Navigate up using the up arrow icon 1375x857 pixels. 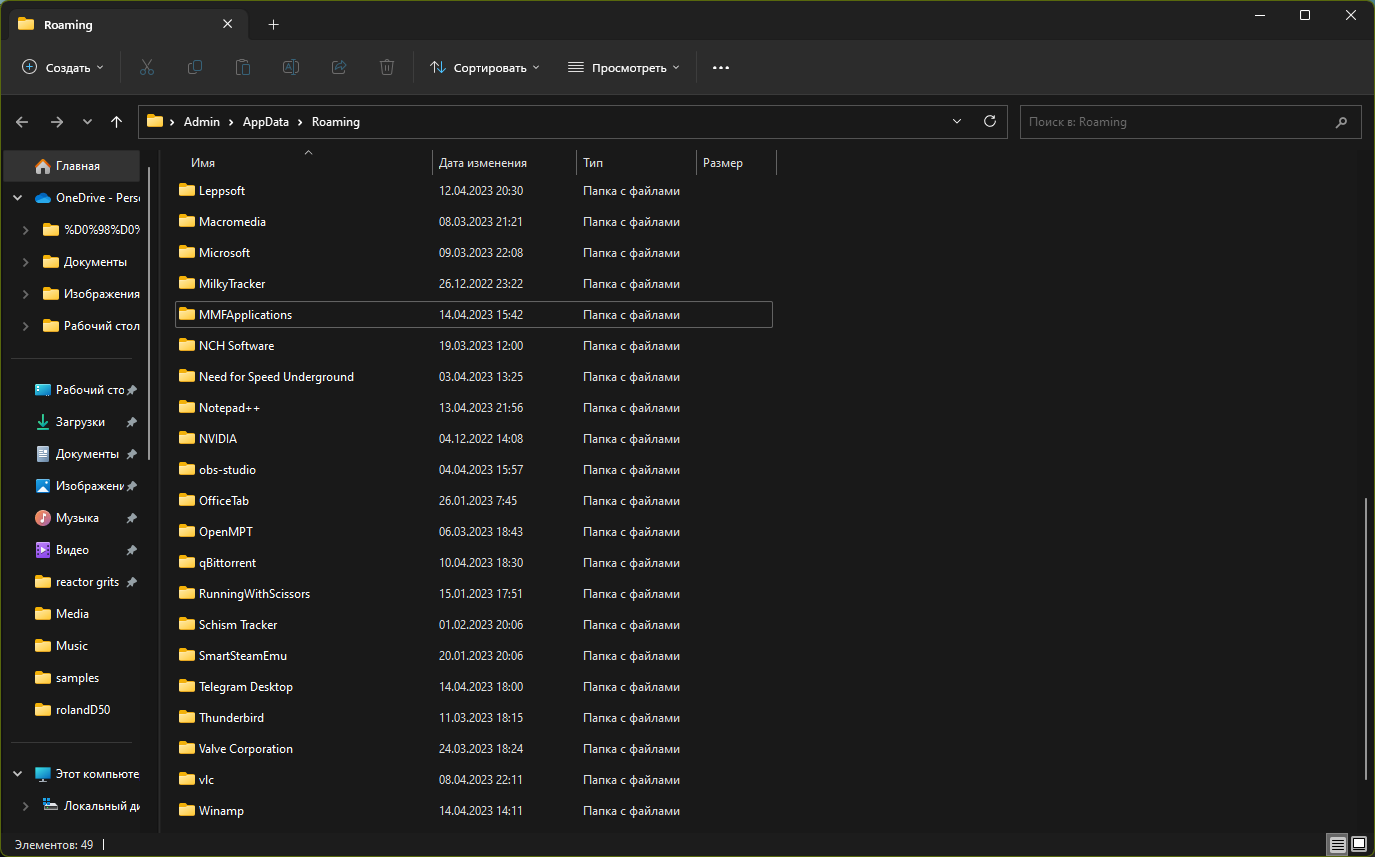[116, 121]
